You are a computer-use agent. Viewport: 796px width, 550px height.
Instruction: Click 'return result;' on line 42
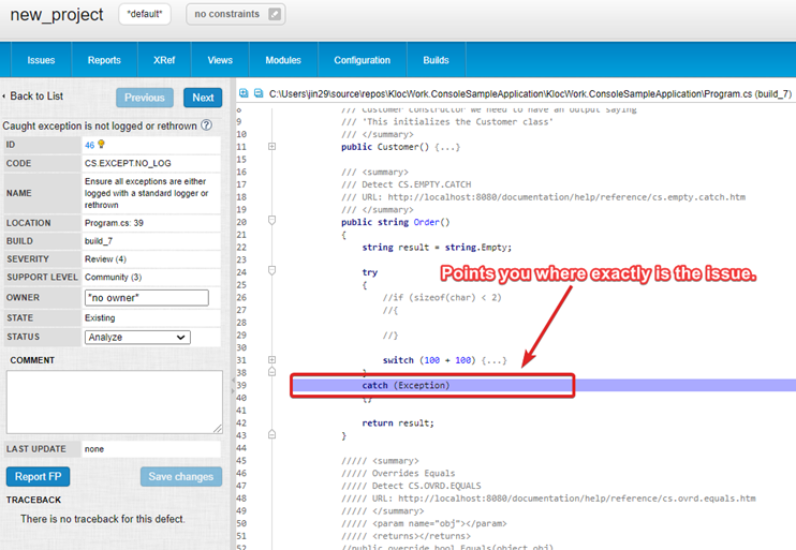[398, 423]
